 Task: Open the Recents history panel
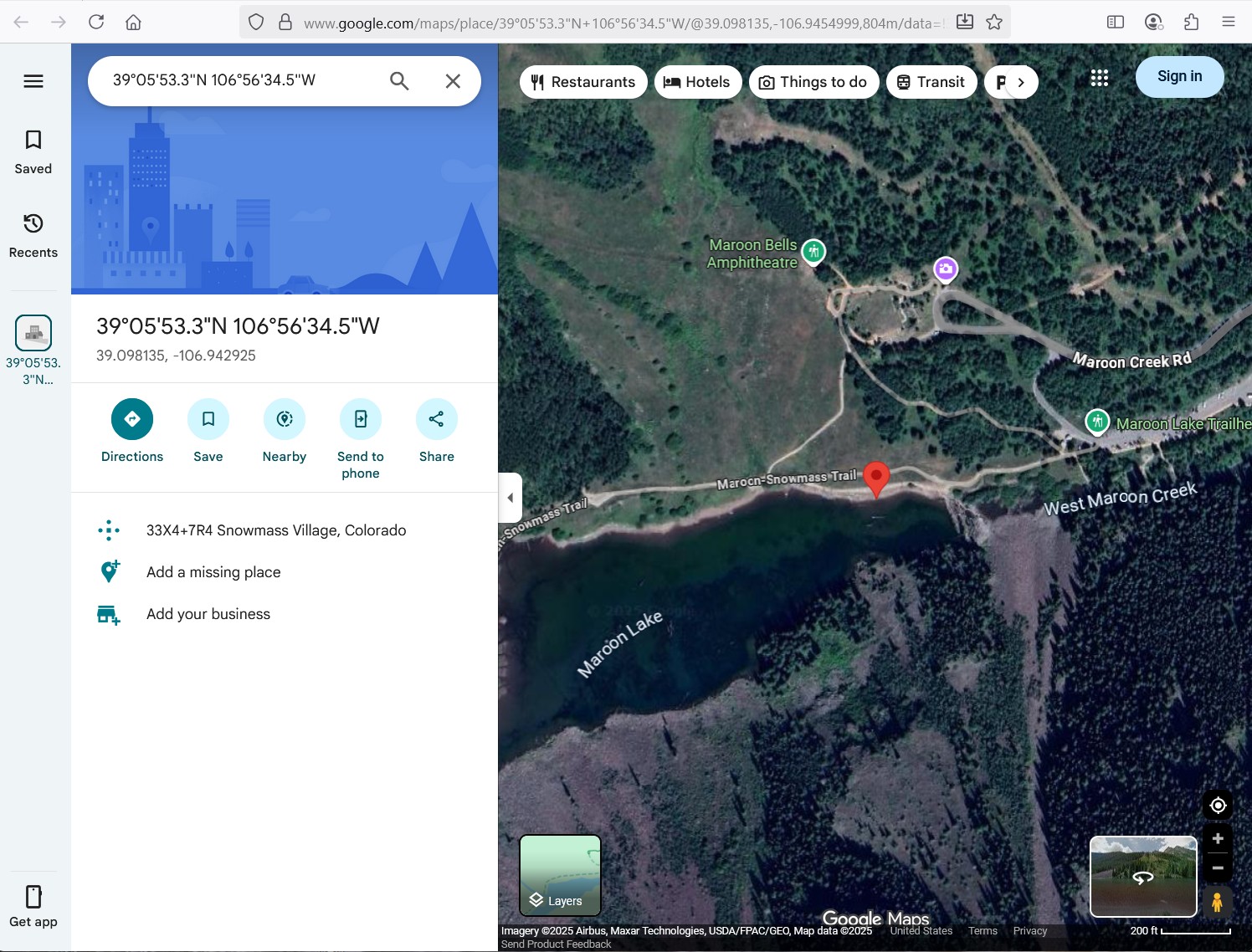[x=33, y=236]
